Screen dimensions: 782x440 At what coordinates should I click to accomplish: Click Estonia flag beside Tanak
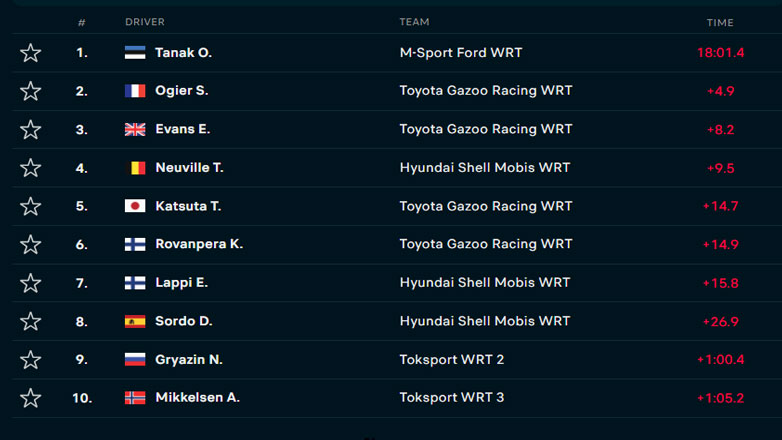pyautogui.click(x=135, y=53)
